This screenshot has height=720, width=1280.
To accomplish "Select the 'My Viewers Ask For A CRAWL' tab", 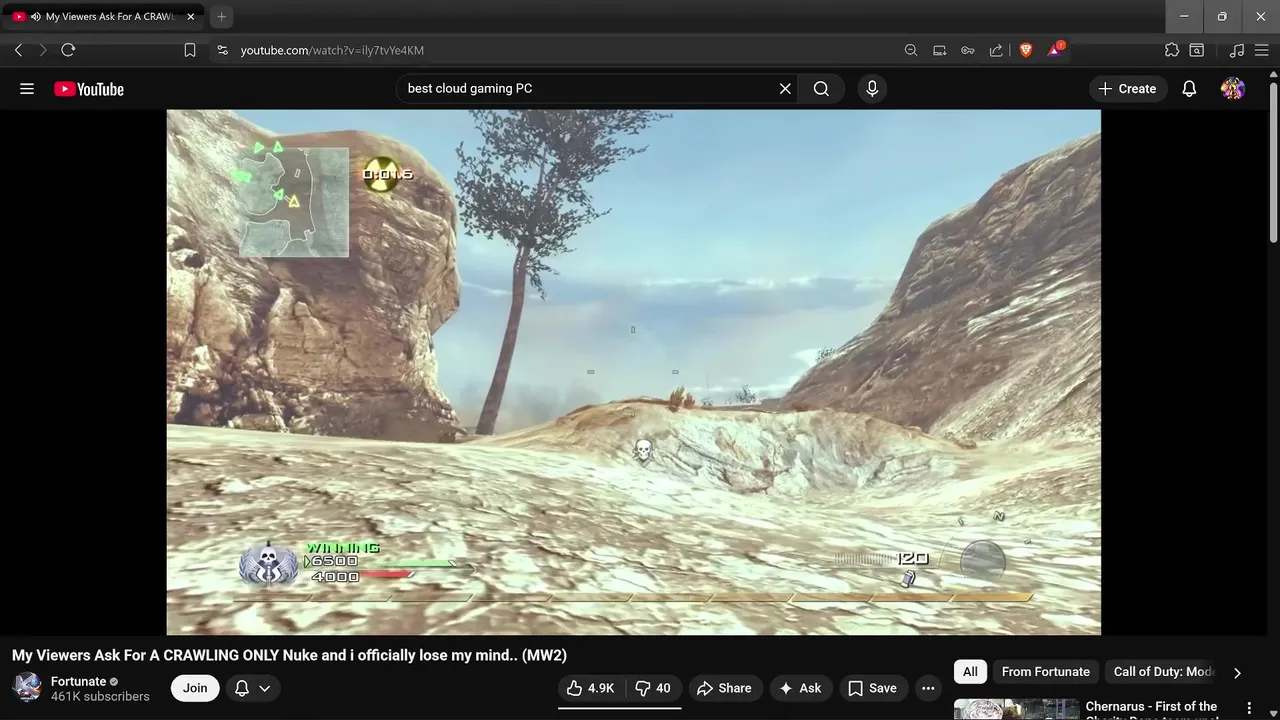I will click(103, 17).
